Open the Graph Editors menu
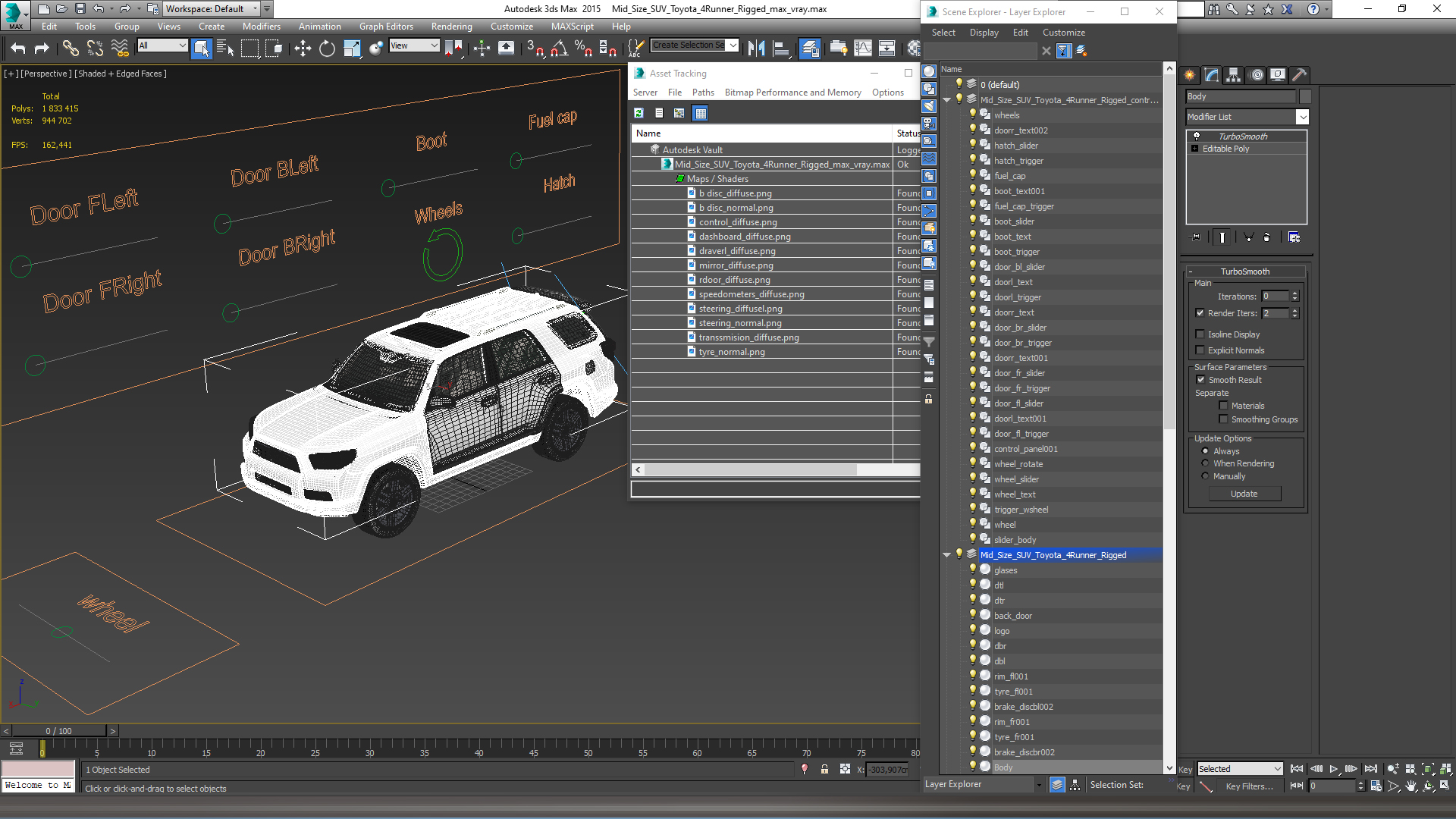Image resolution: width=1456 pixels, height=819 pixels. tap(386, 26)
